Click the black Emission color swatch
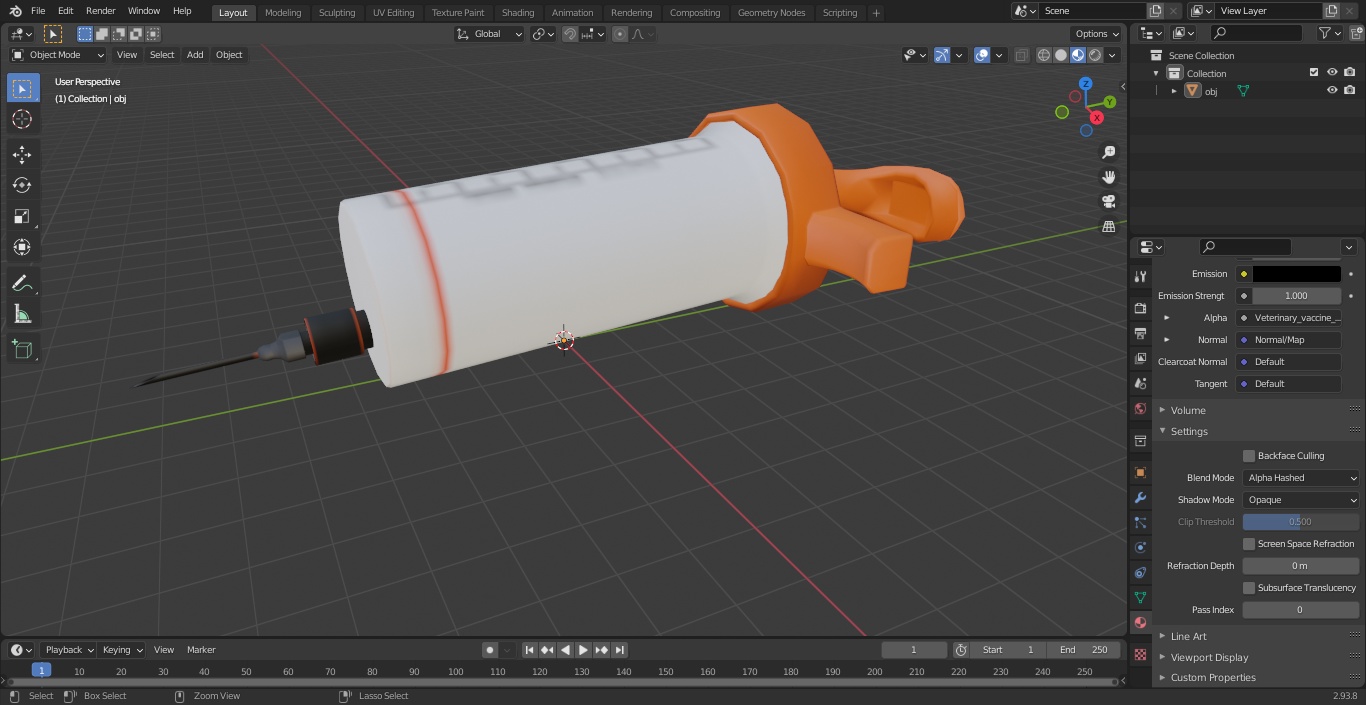The height and width of the screenshot is (705, 1366). (1296, 274)
